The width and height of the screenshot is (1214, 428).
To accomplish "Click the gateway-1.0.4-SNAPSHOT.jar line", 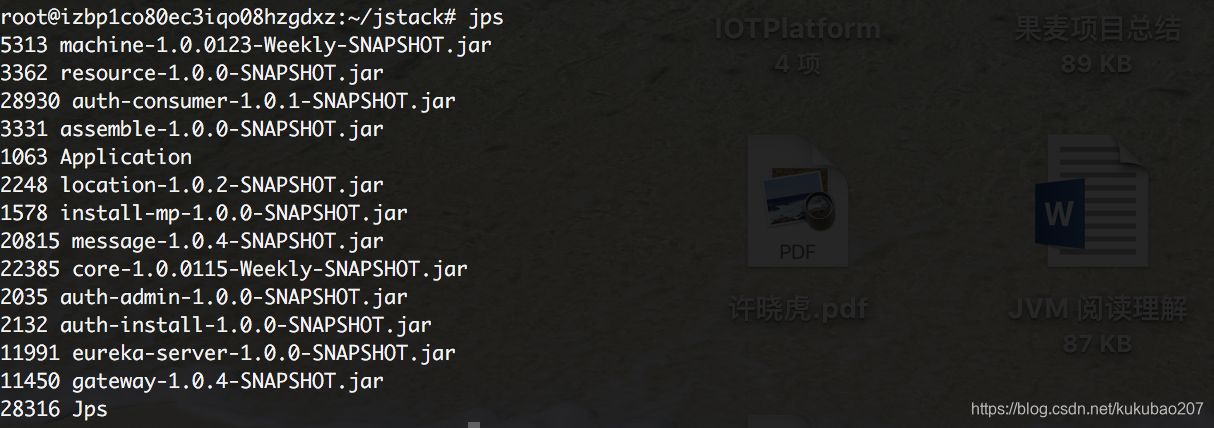I will coord(192,381).
